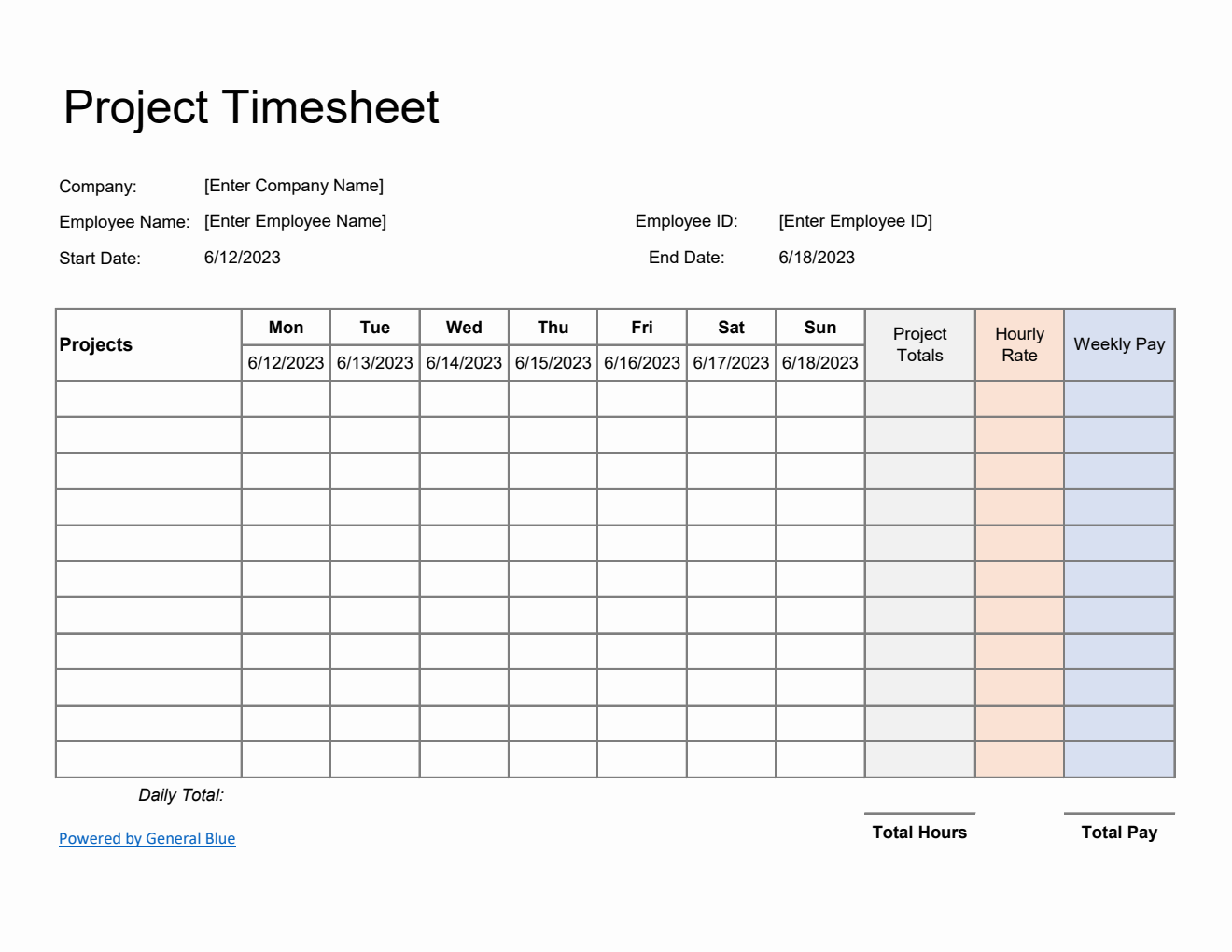
Task: Select the Total Pay label
Action: click(1119, 833)
